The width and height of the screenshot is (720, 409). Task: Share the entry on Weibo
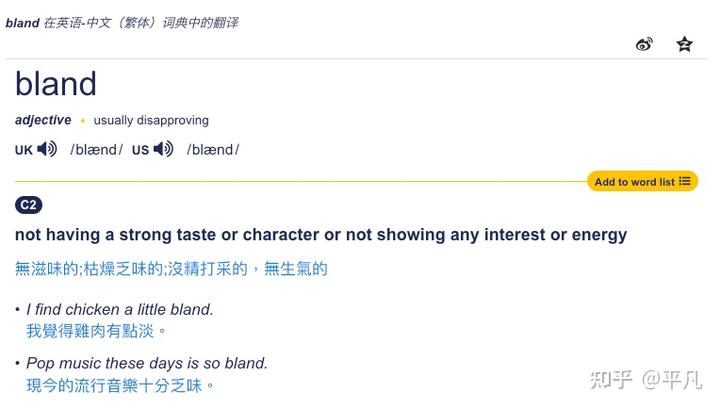644,44
